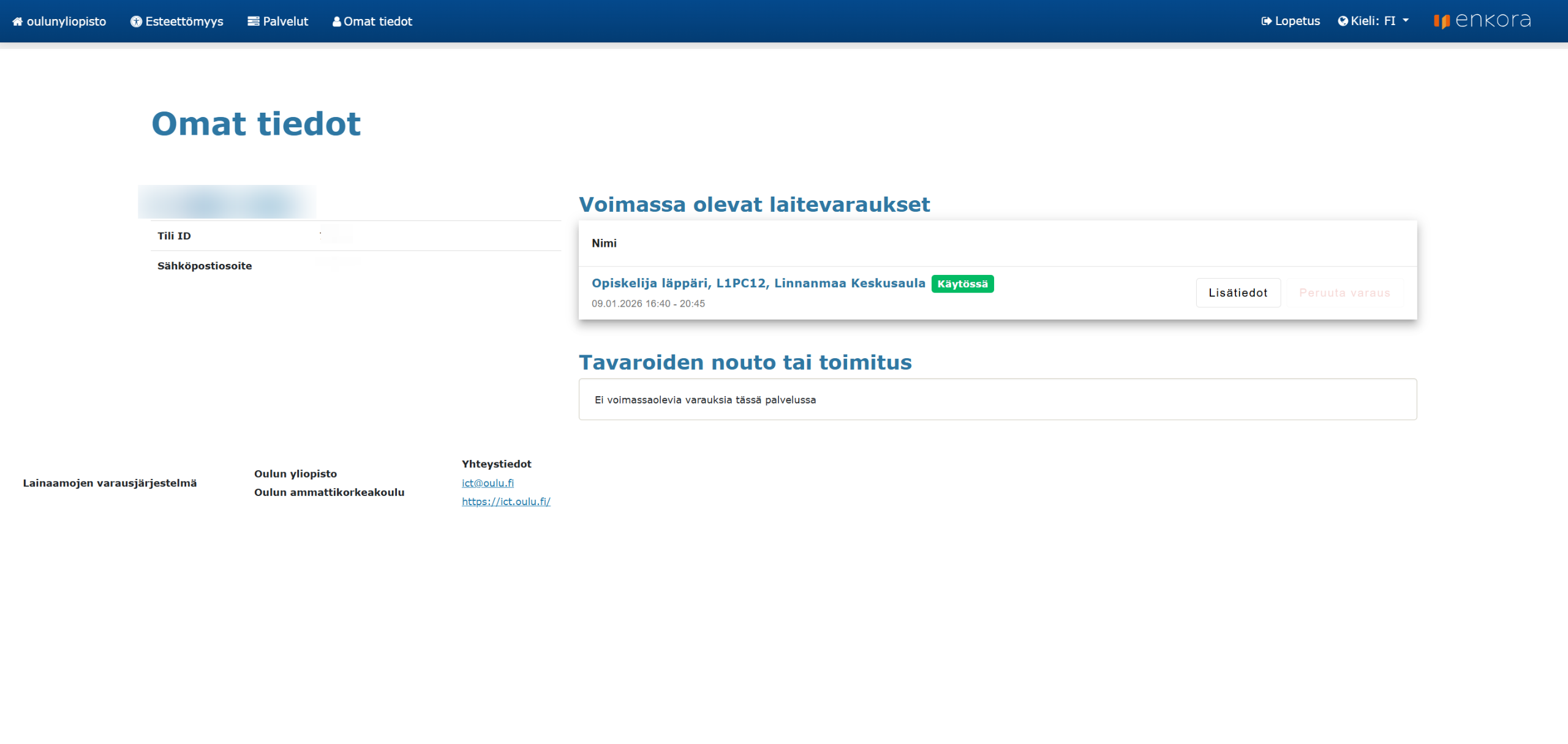Click the user icon by Omat tiedot
The width and height of the screenshot is (1568, 744).
click(336, 21)
